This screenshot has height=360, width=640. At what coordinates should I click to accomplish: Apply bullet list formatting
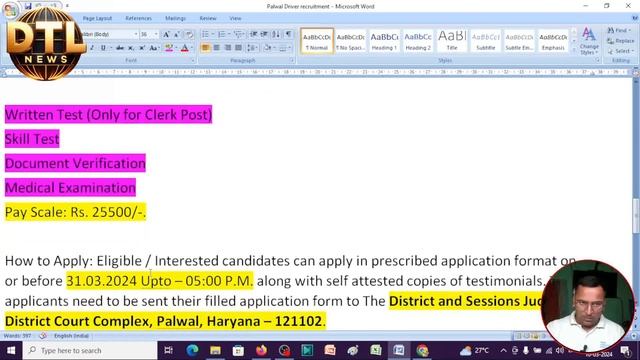(205, 35)
